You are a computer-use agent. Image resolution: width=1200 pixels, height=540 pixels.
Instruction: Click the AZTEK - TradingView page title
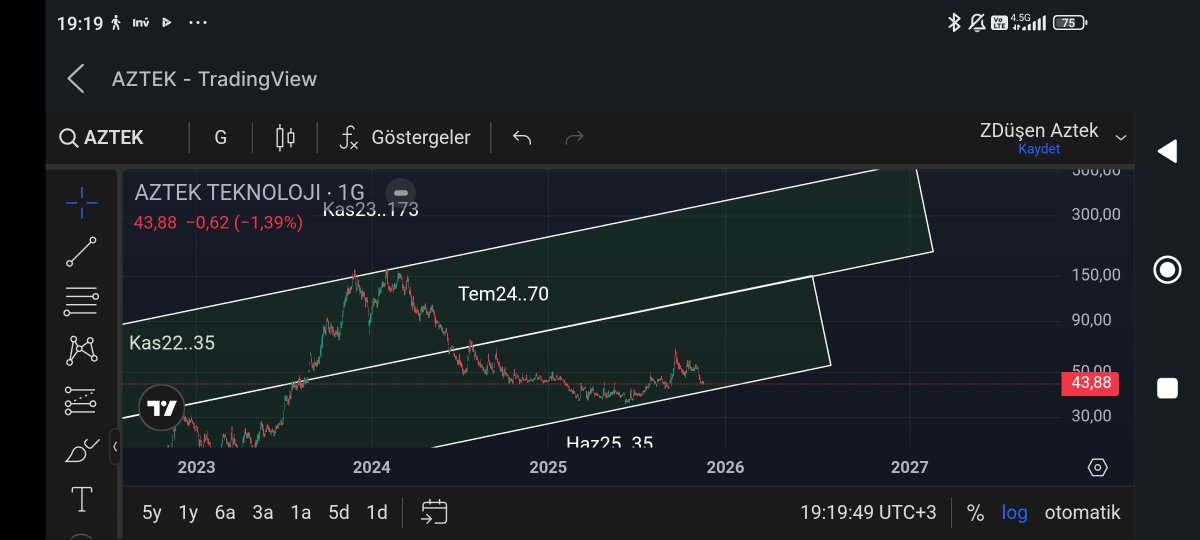[x=214, y=79]
